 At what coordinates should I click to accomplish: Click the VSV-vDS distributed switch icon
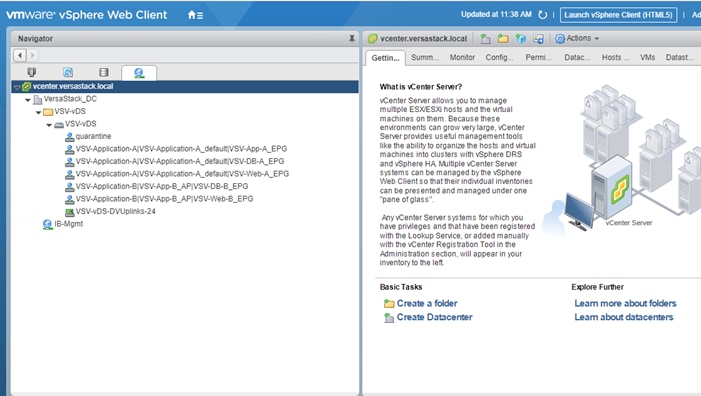click(59, 124)
